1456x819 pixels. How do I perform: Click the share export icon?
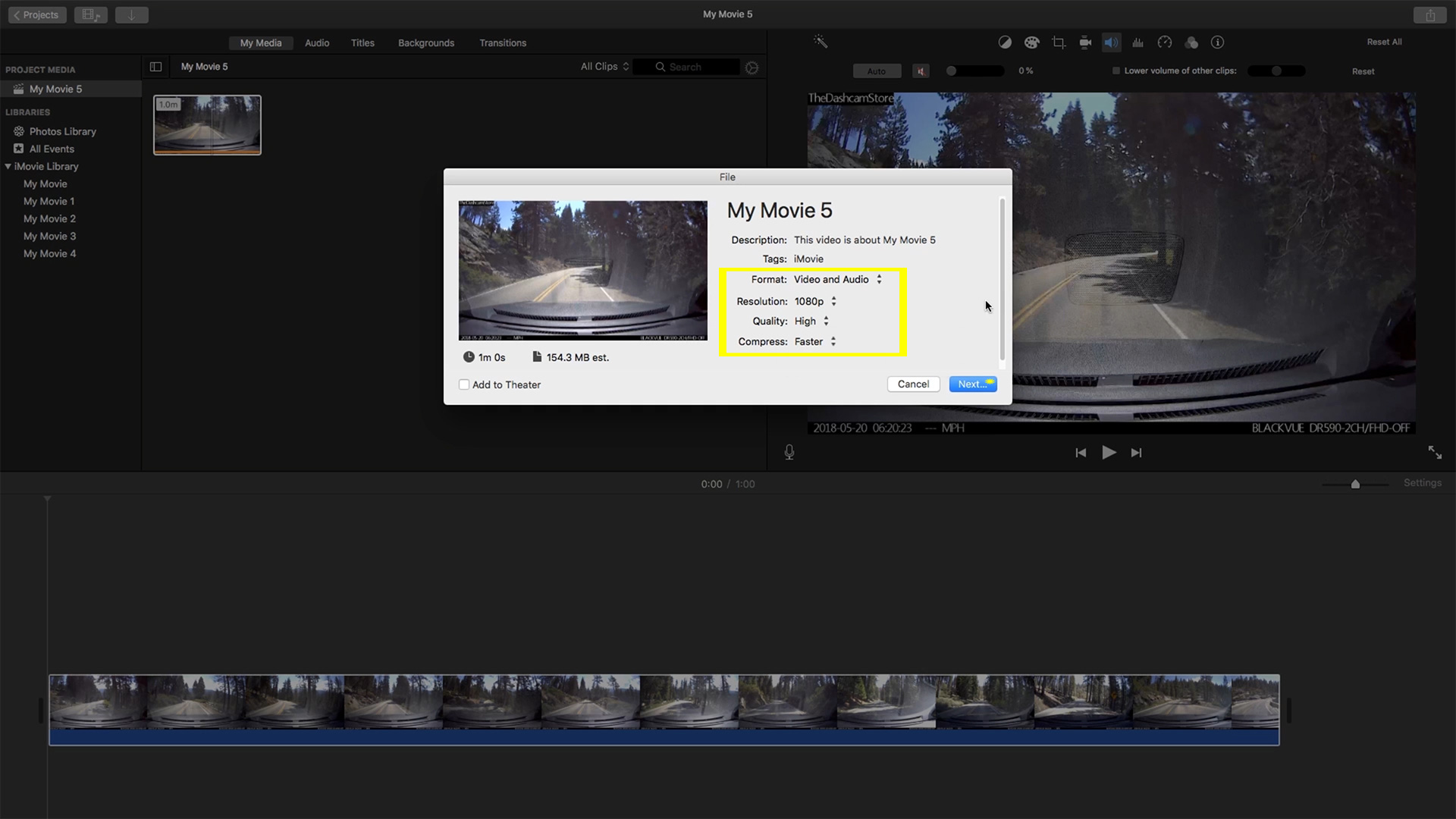pos(1429,15)
